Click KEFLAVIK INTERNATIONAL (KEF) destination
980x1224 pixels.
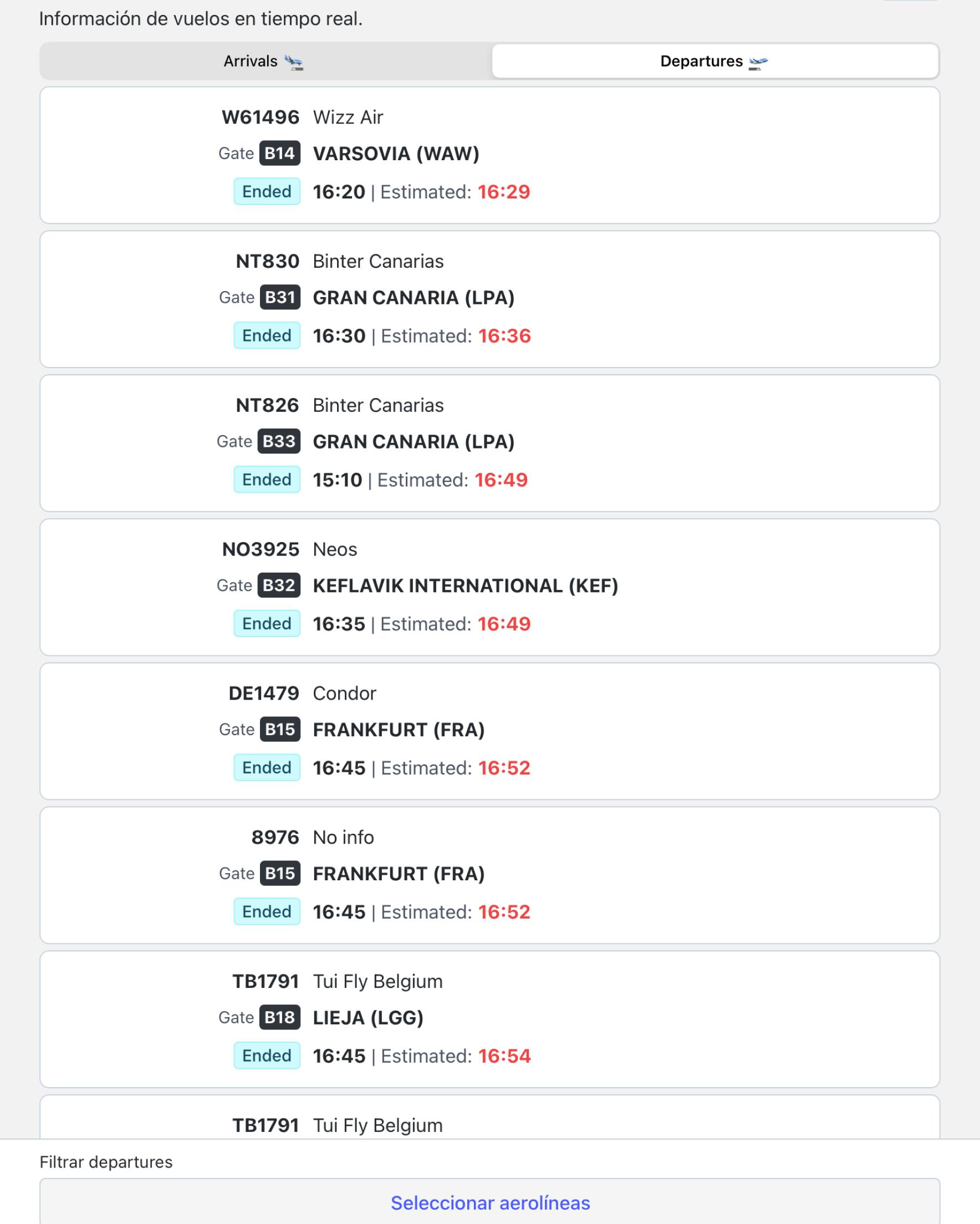[x=465, y=585]
